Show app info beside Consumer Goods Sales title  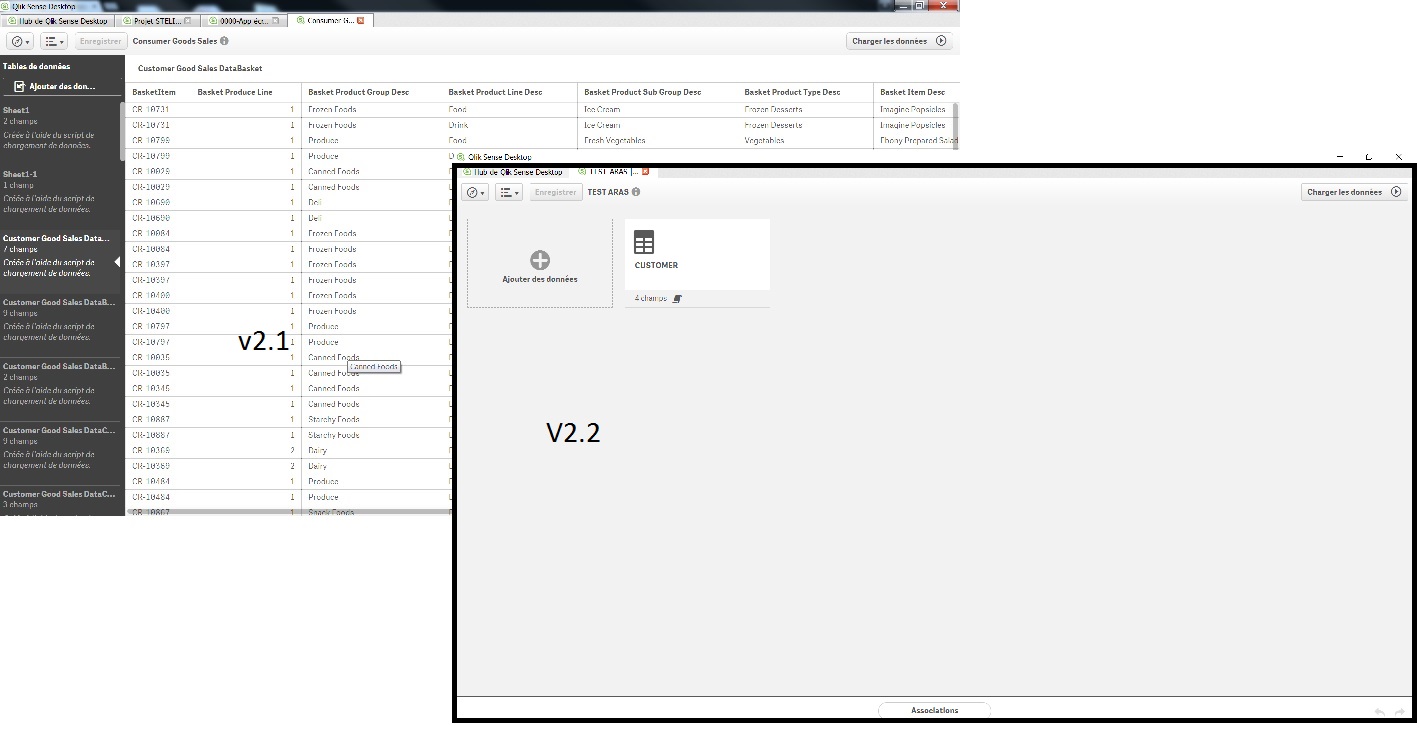pos(224,41)
